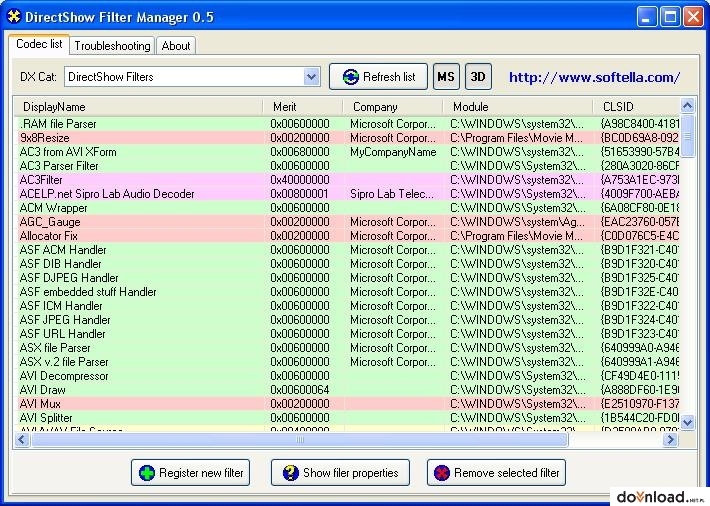This screenshot has height=506, width=710.
Task: Click the refresh arrows icon
Action: coord(350,77)
